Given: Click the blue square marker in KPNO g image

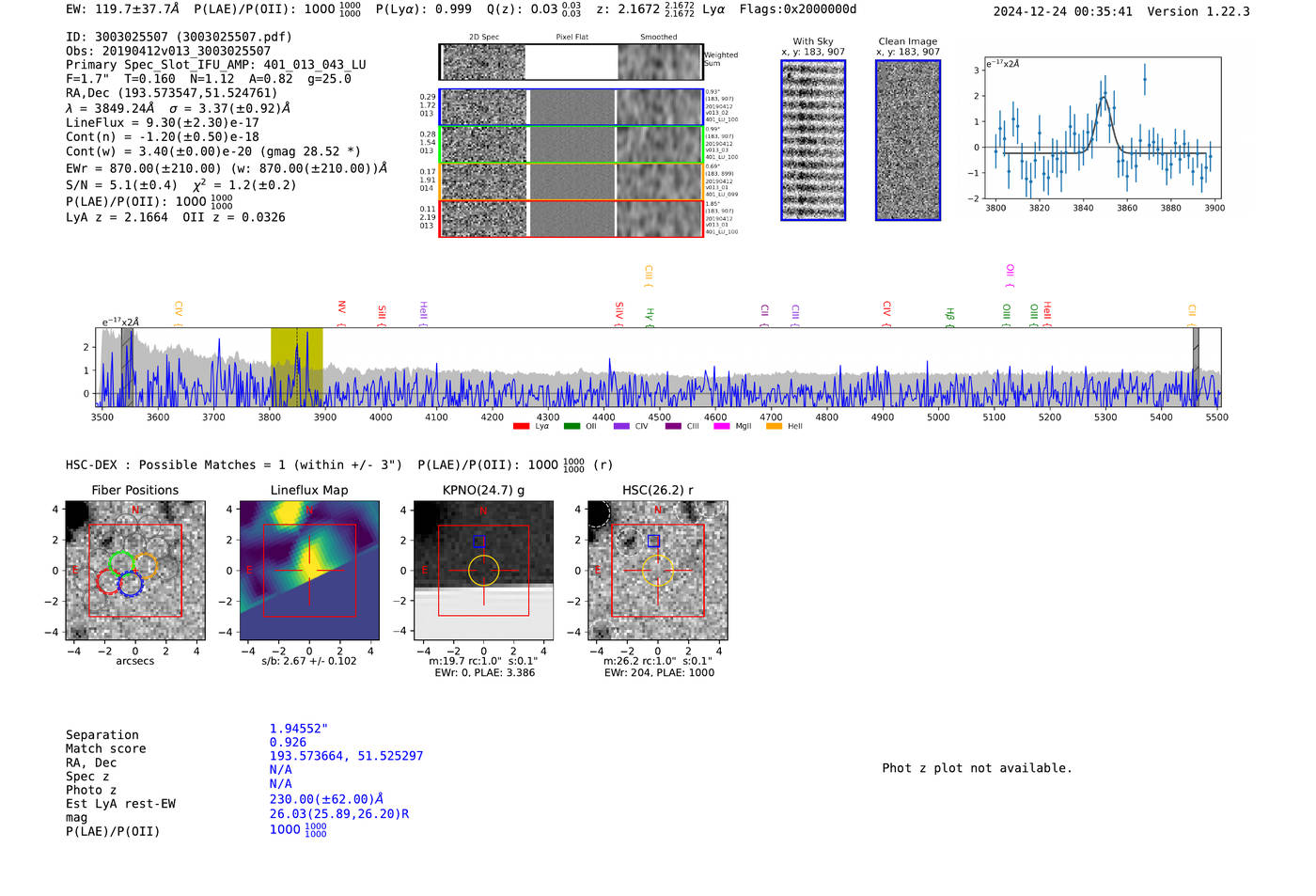Looking at the screenshot, I should (x=479, y=542).
